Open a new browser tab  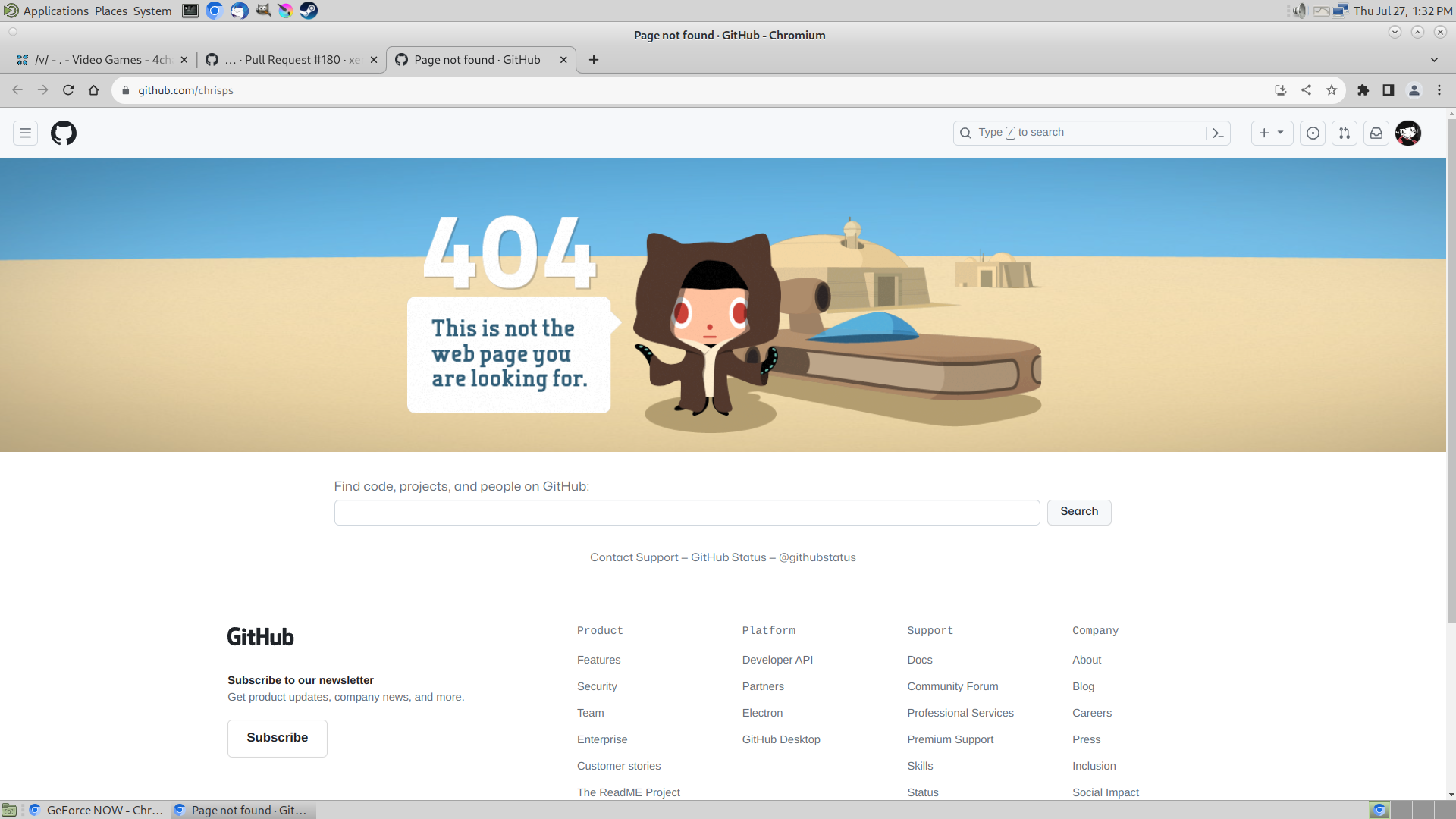pyautogui.click(x=594, y=60)
